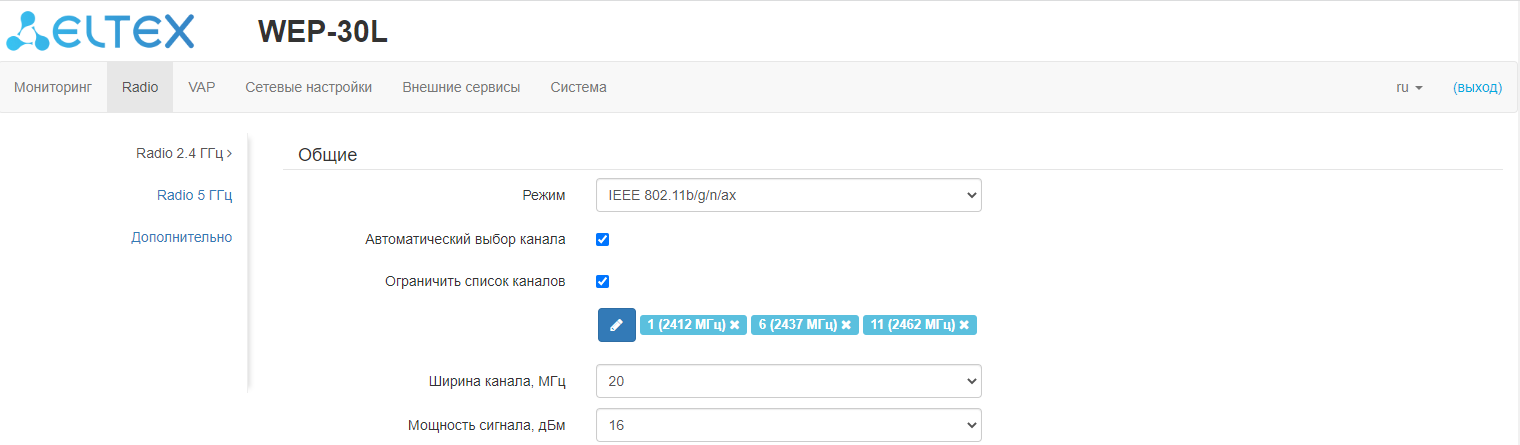
Task: Remove channel 11 (2462 МГц) tag
Action: (x=964, y=325)
